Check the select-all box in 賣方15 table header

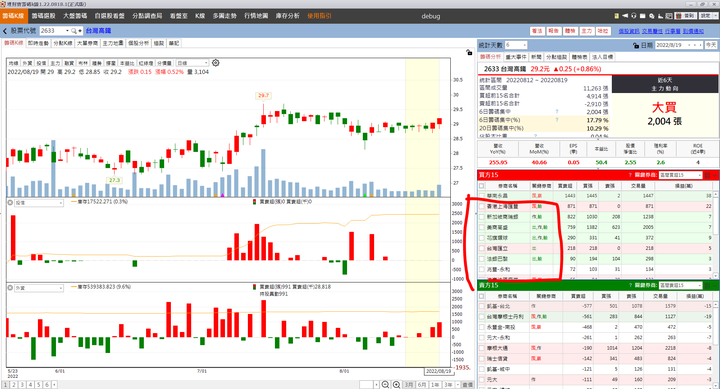[x=482, y=296]
